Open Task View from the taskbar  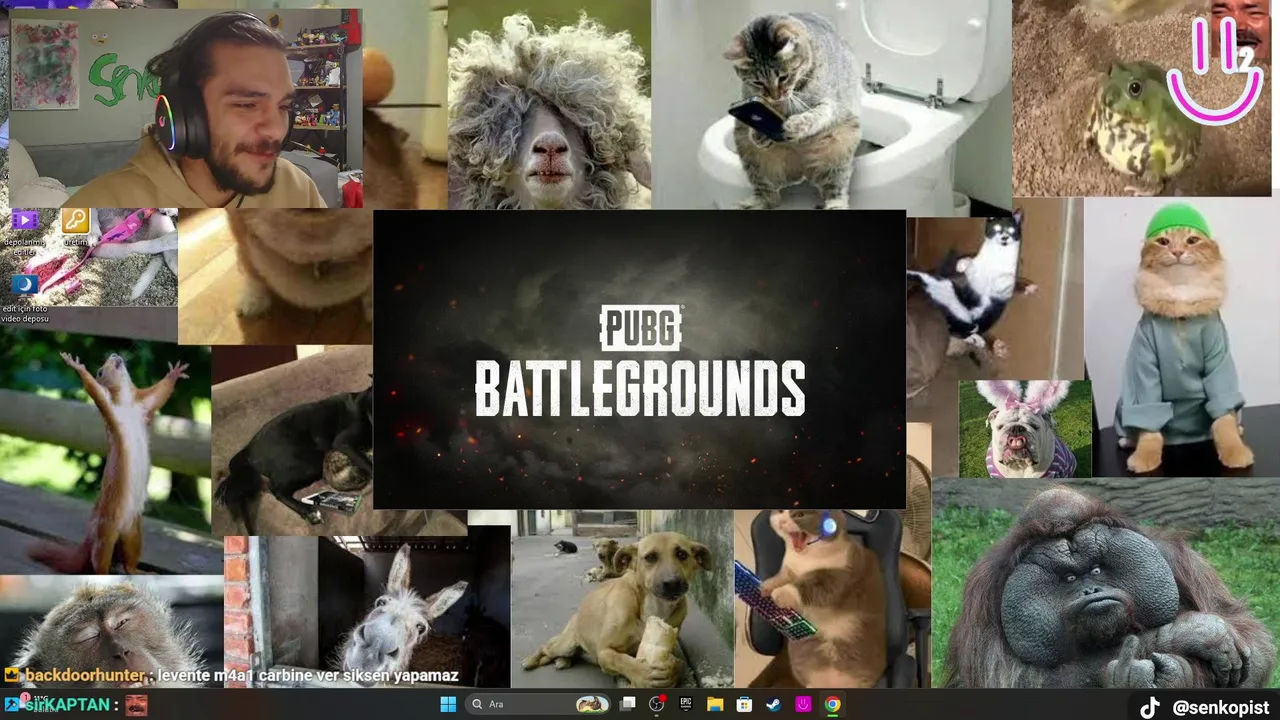click(628, 704)
